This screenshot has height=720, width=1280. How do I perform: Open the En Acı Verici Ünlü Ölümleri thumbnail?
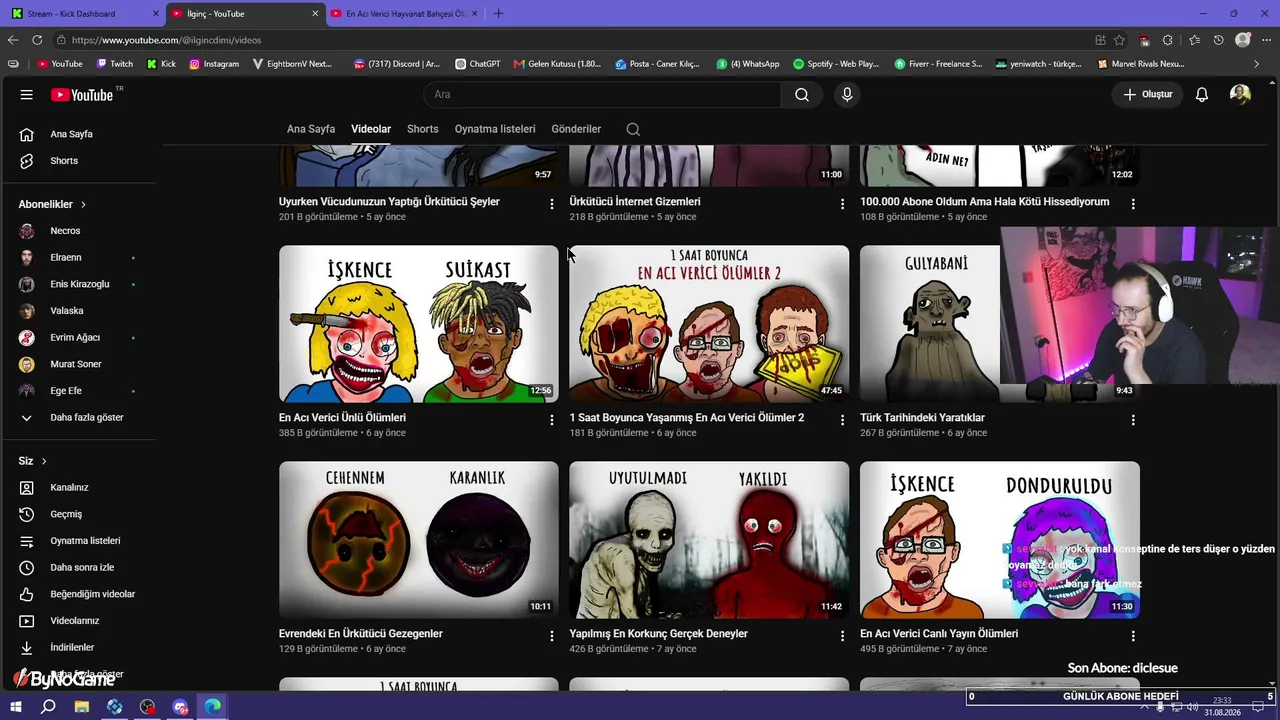click(419, 324)
